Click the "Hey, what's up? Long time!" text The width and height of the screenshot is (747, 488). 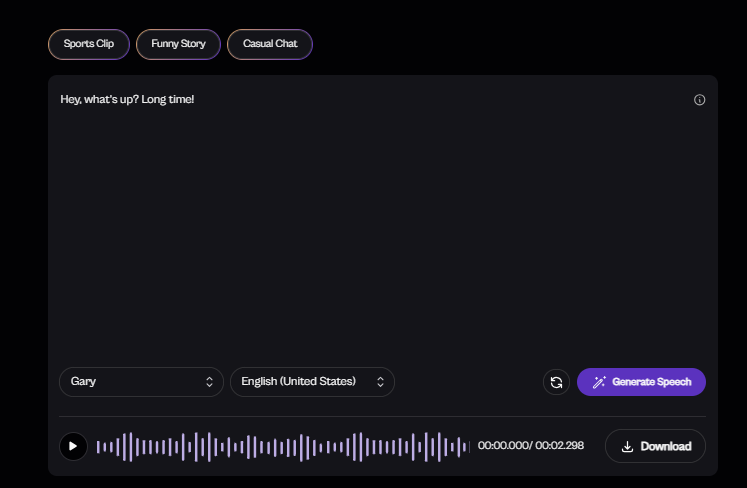[127, 100]
